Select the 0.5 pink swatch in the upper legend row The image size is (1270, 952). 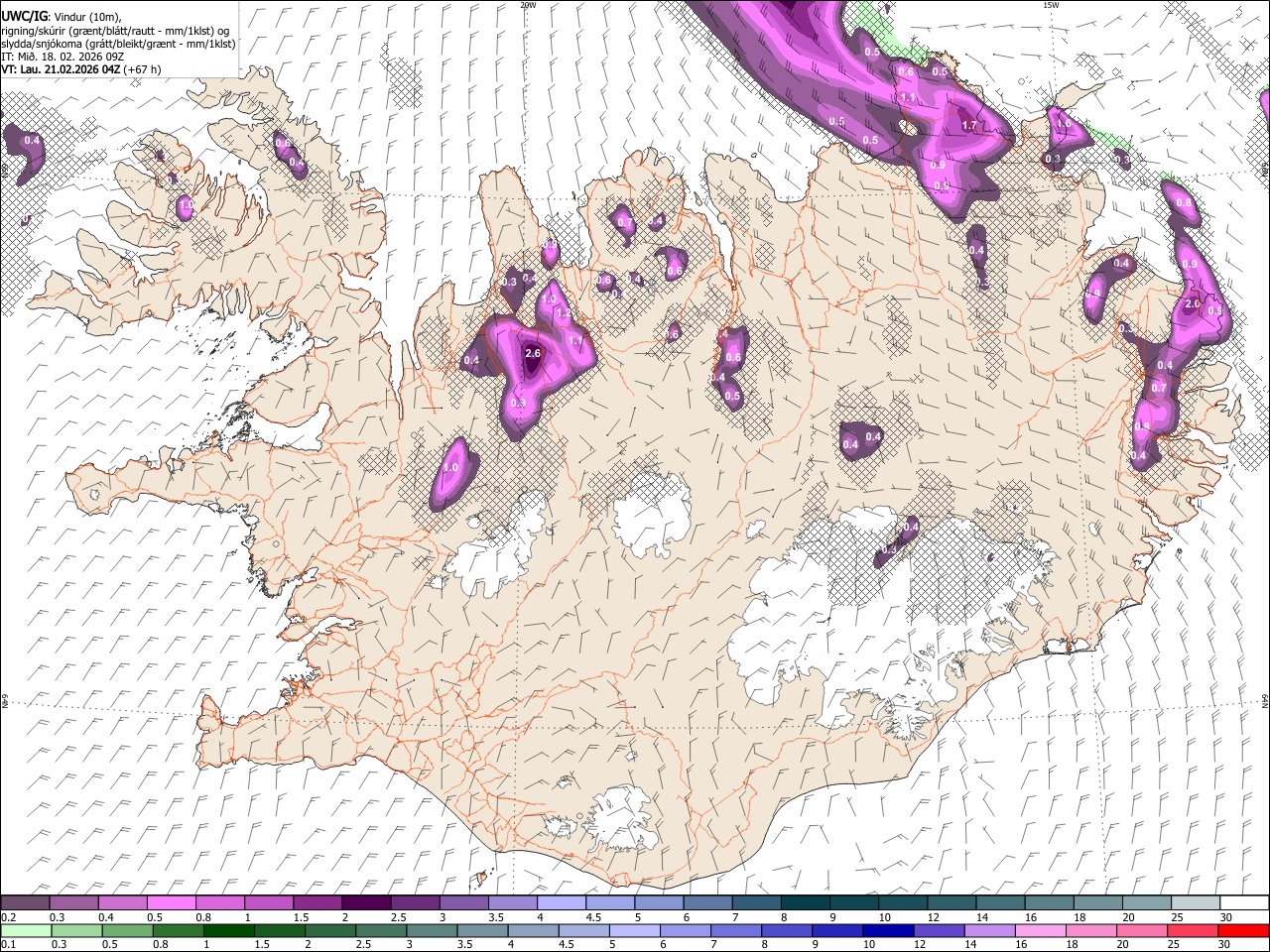click(172, 902)
